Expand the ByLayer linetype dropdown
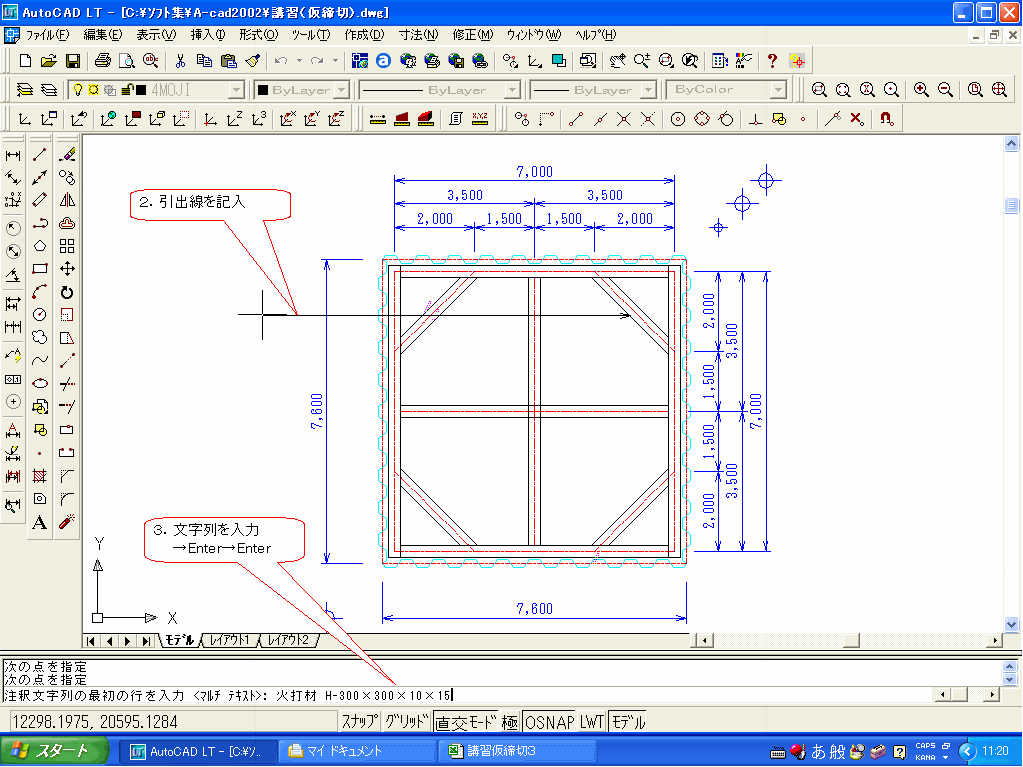The height and width of the screenshot is (767, 1023). [513, 90]
